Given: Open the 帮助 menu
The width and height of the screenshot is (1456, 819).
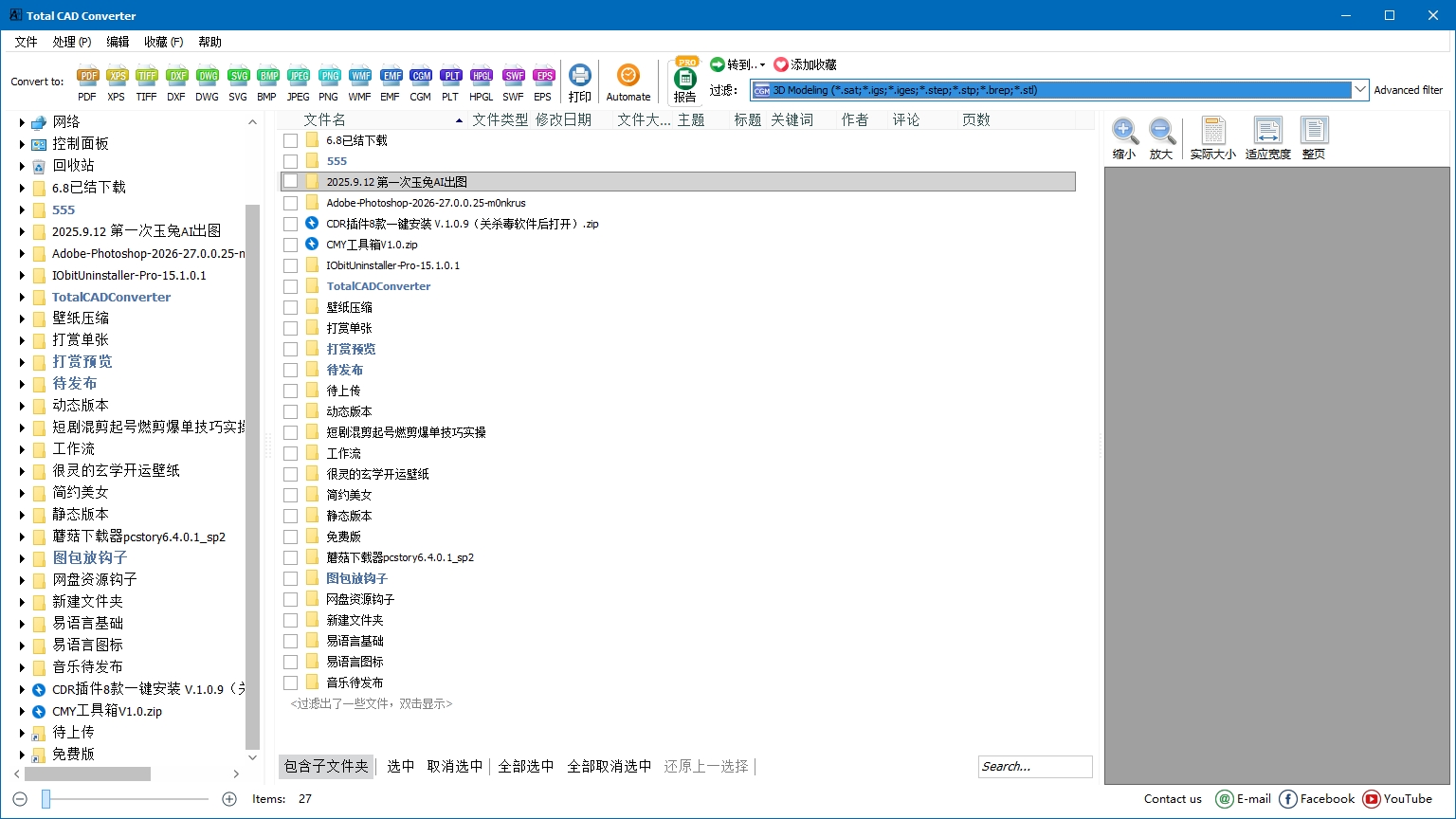Looking at the screenshot, I should pos(209,42).
